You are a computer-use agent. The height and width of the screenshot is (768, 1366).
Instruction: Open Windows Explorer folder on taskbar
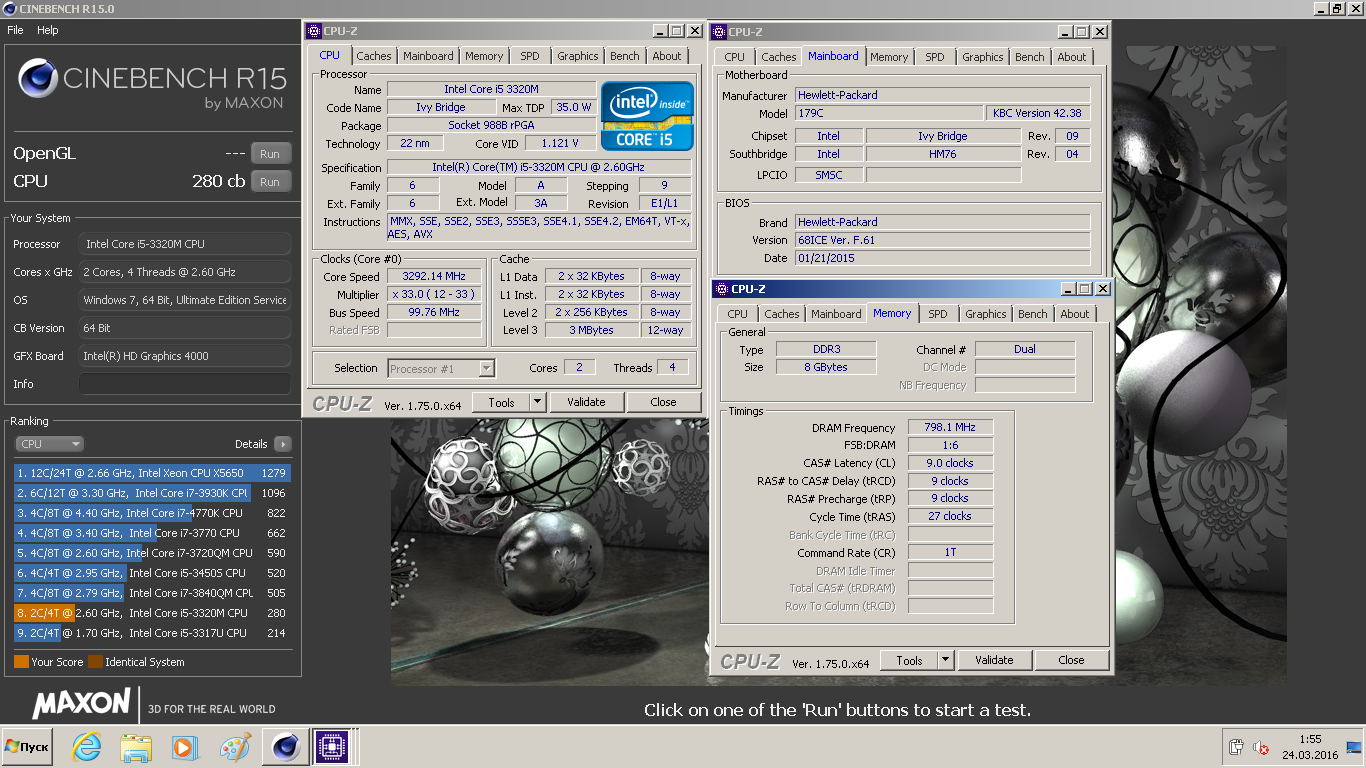coord(136,747)
